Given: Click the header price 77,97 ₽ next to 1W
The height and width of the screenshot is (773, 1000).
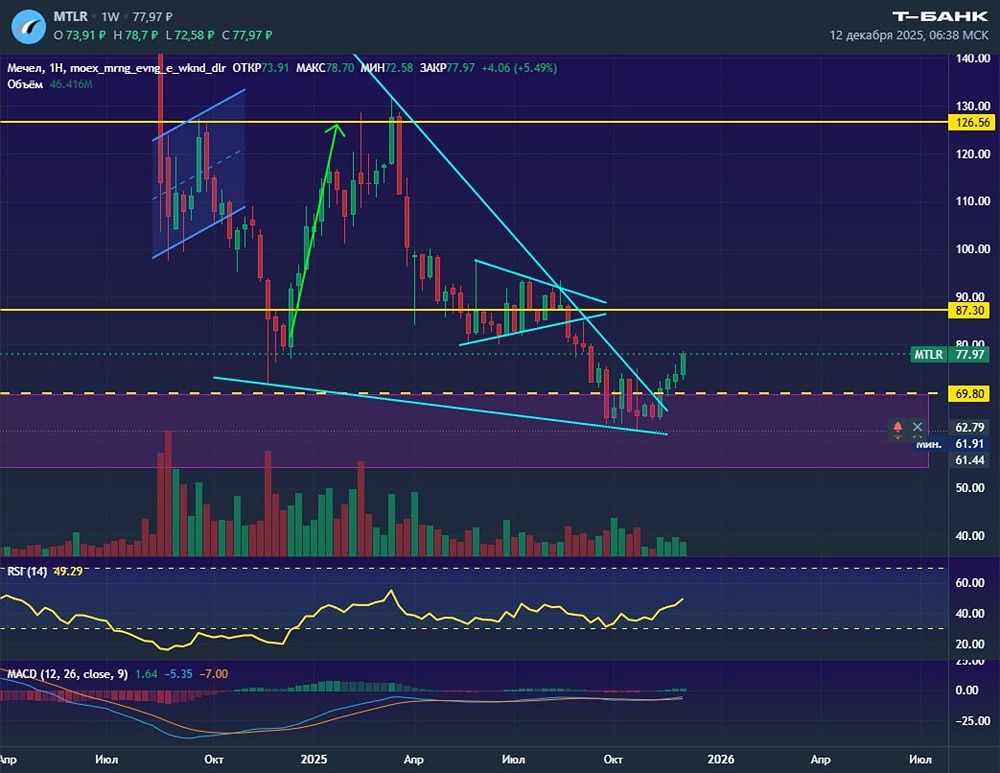Looking at the screenshot, I should pos(153,17).
